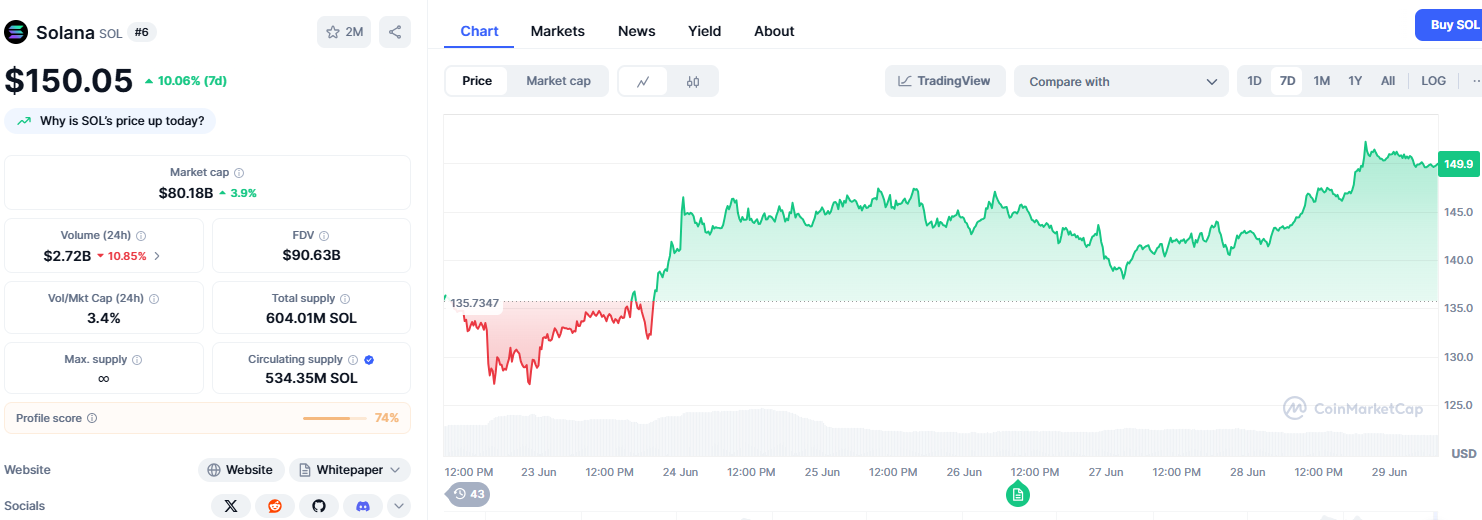Open the Compare with dropdown
The width and height of the screenshot is (1482, 520).
tap(1121, 82)
